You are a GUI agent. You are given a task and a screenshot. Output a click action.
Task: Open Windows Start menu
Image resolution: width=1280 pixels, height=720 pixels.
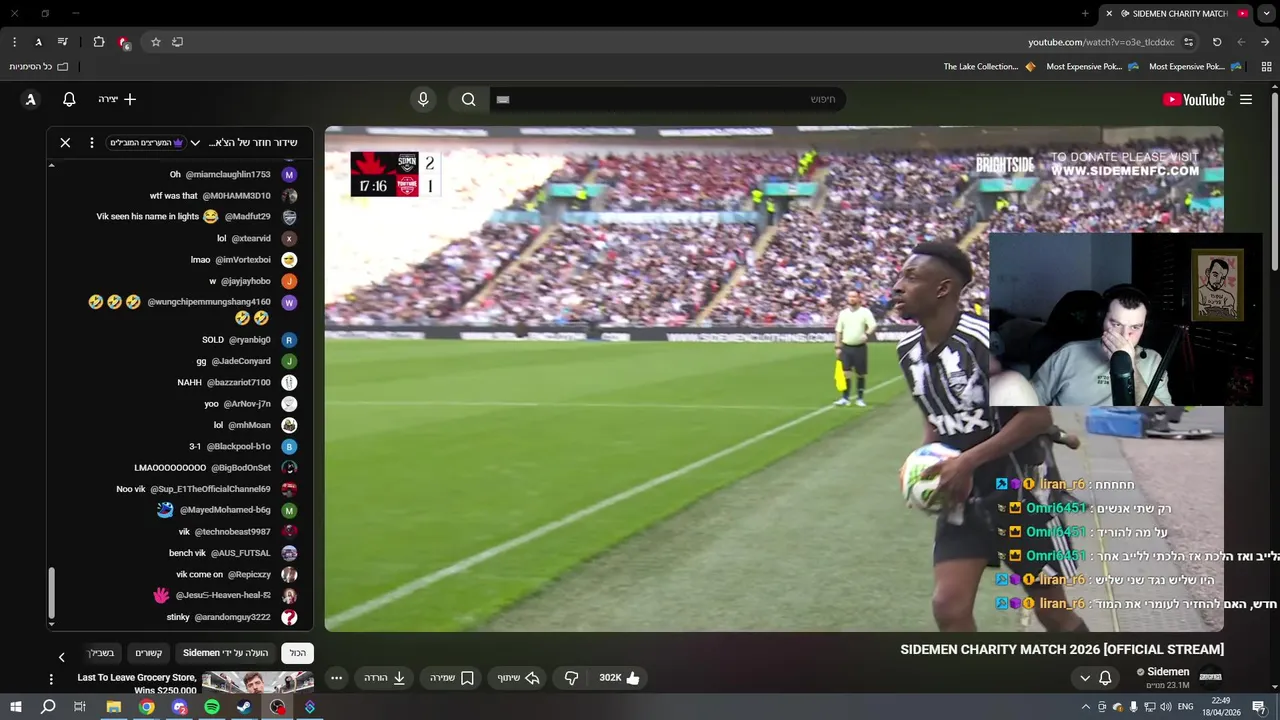click(x=15, y=707)
